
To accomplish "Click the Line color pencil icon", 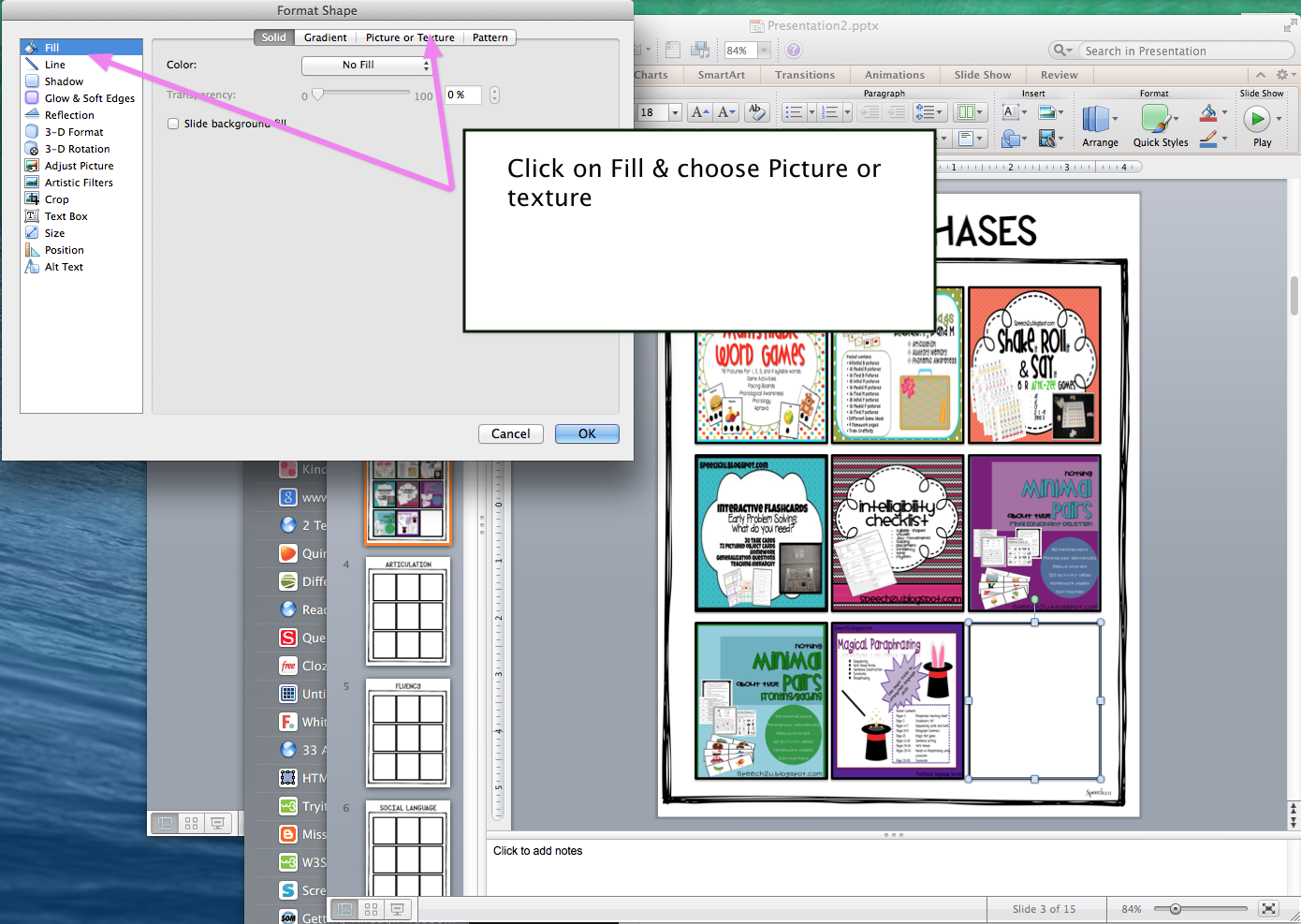I will pyautogui.click(x=1208, y=139).
